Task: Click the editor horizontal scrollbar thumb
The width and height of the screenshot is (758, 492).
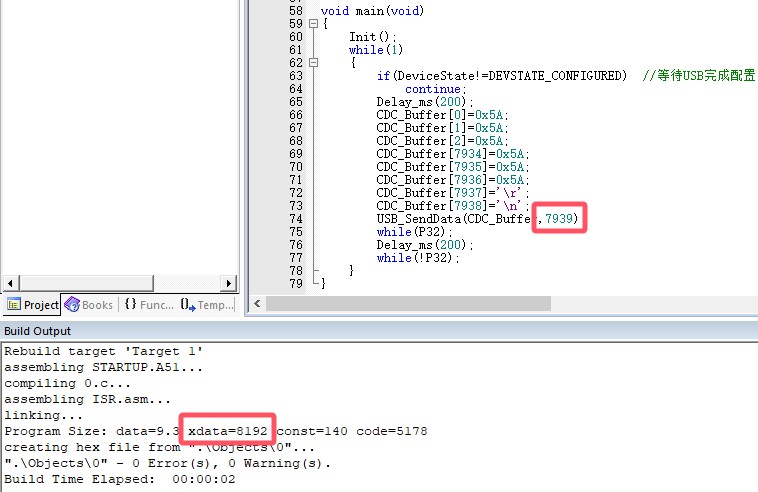Action: click(x=408, y=304)
